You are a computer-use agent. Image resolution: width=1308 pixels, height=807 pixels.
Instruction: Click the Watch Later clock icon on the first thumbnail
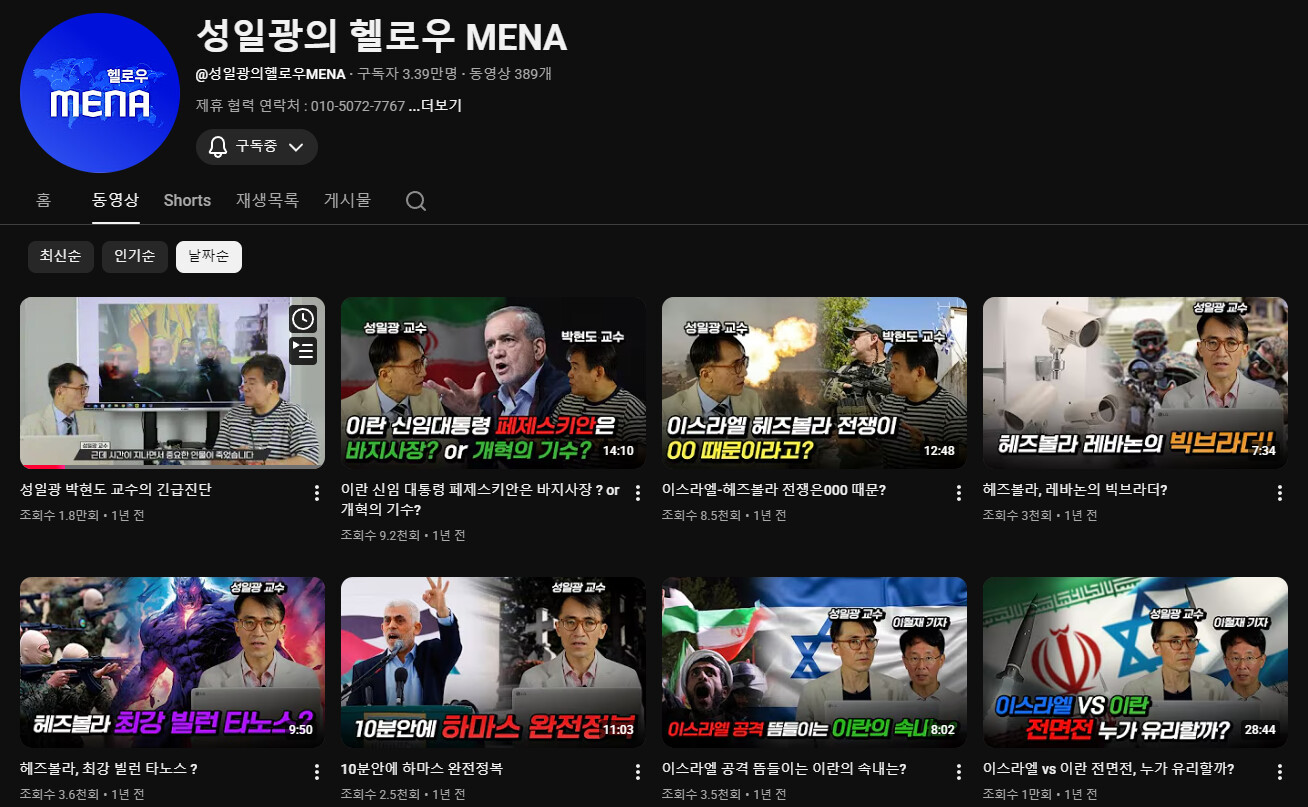pos(303,319)
